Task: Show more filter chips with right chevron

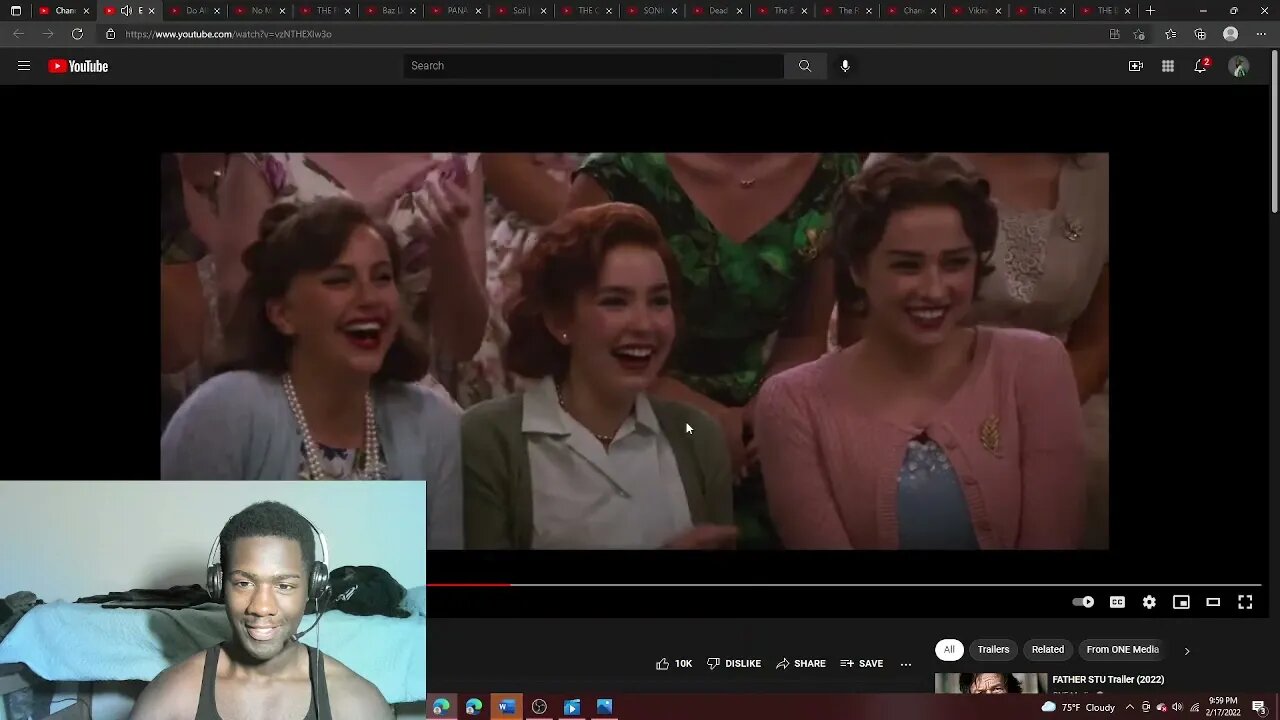Action: tap(1187, 651)
